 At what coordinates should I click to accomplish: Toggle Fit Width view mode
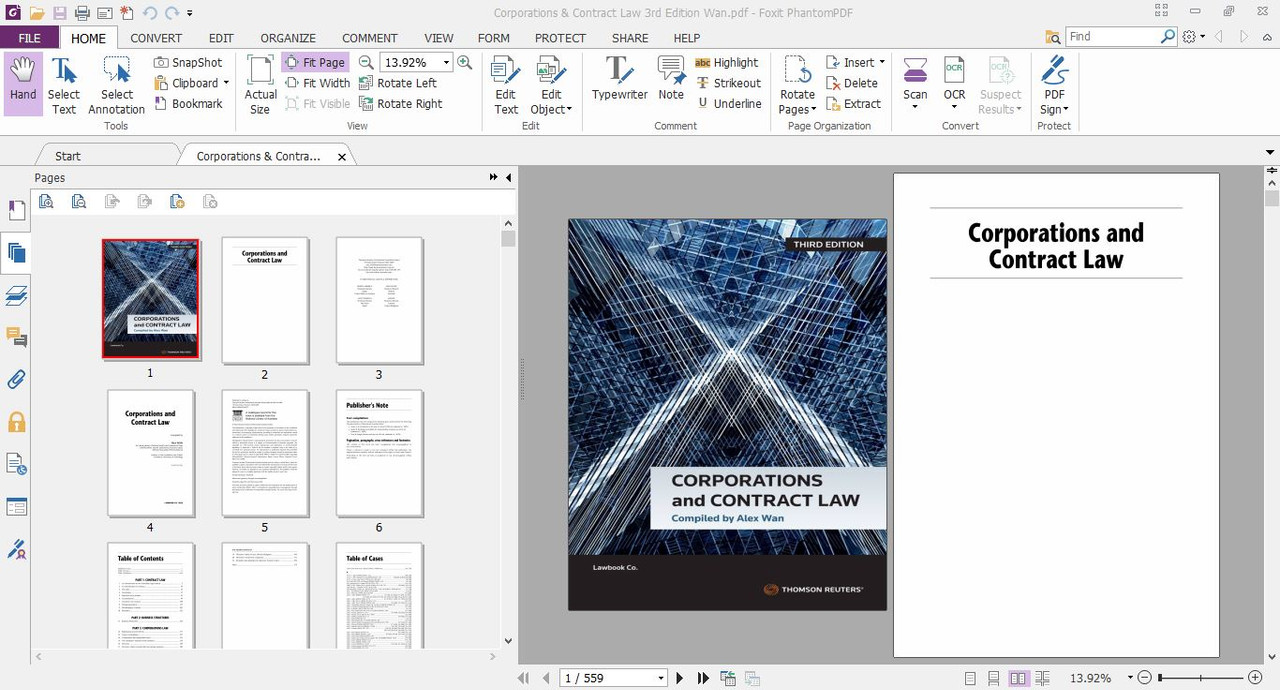[318, 83]
